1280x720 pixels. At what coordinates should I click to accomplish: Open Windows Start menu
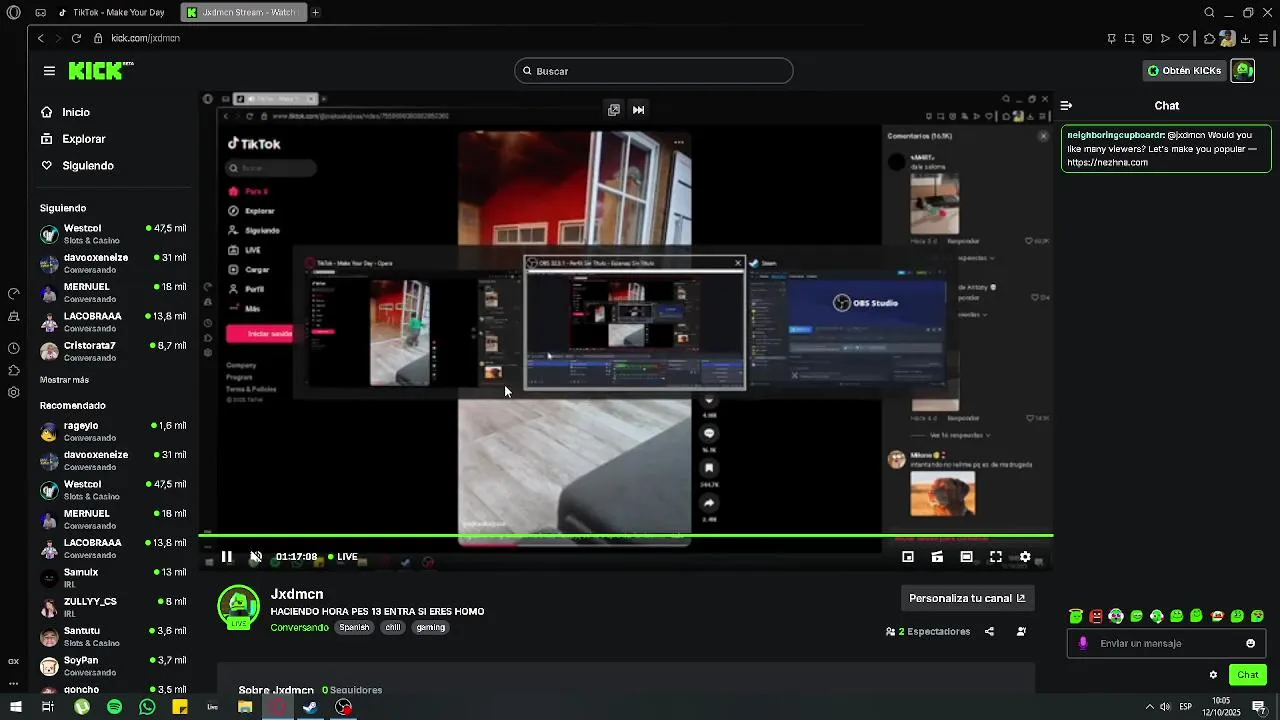pos(15,707)
